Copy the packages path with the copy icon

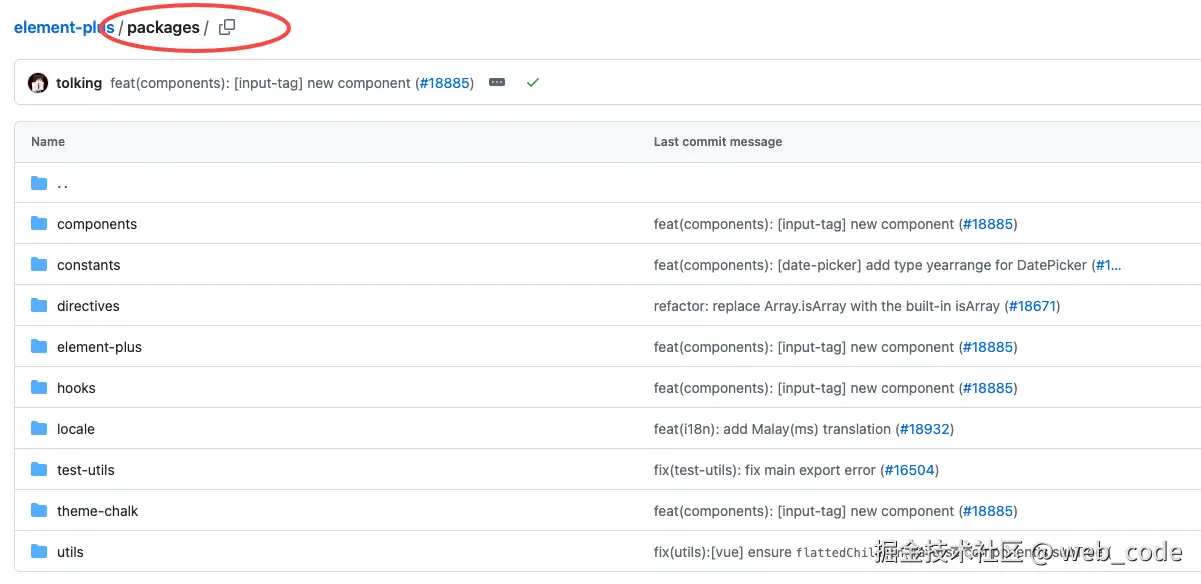point(227,28)
